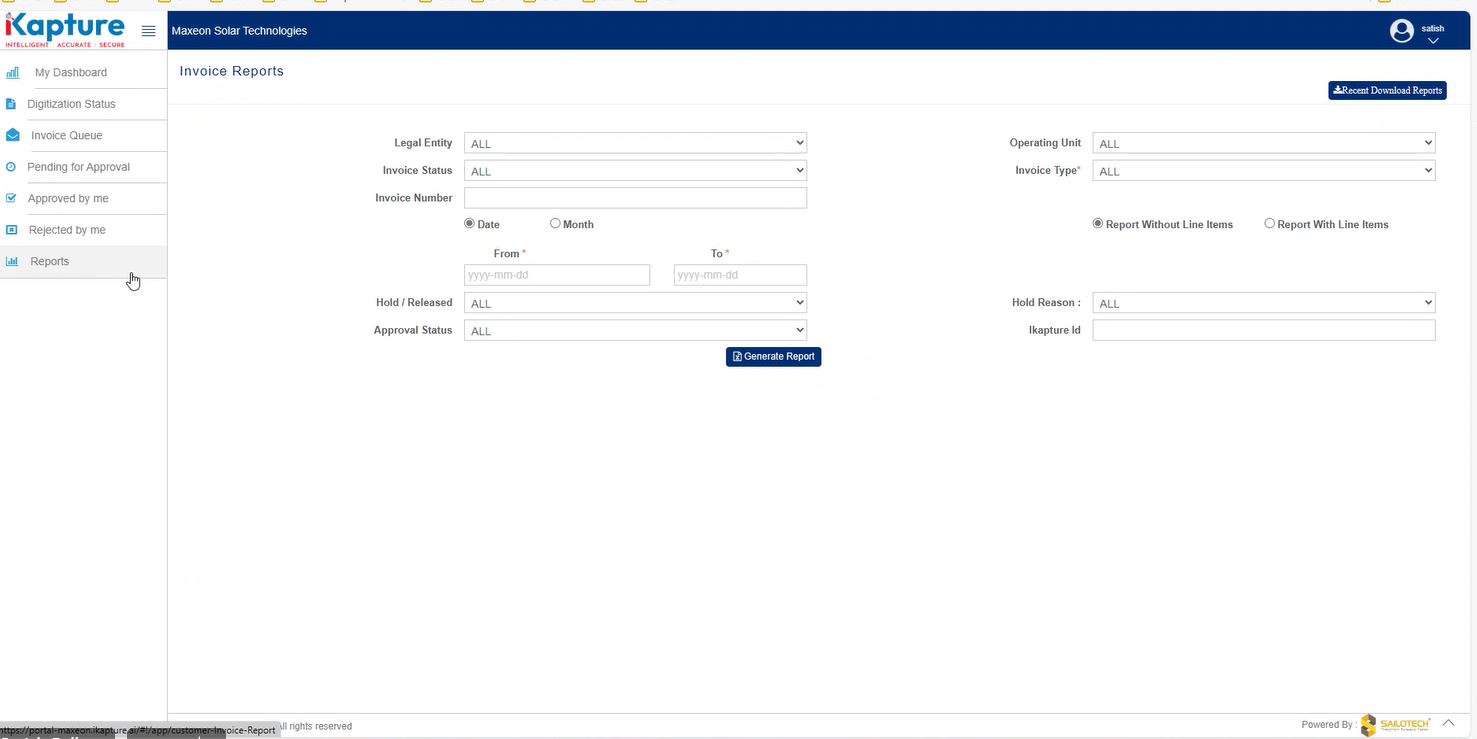The image size is (1477, 739).
Task: Click the satish user avatar icon
Action: 1401,30
